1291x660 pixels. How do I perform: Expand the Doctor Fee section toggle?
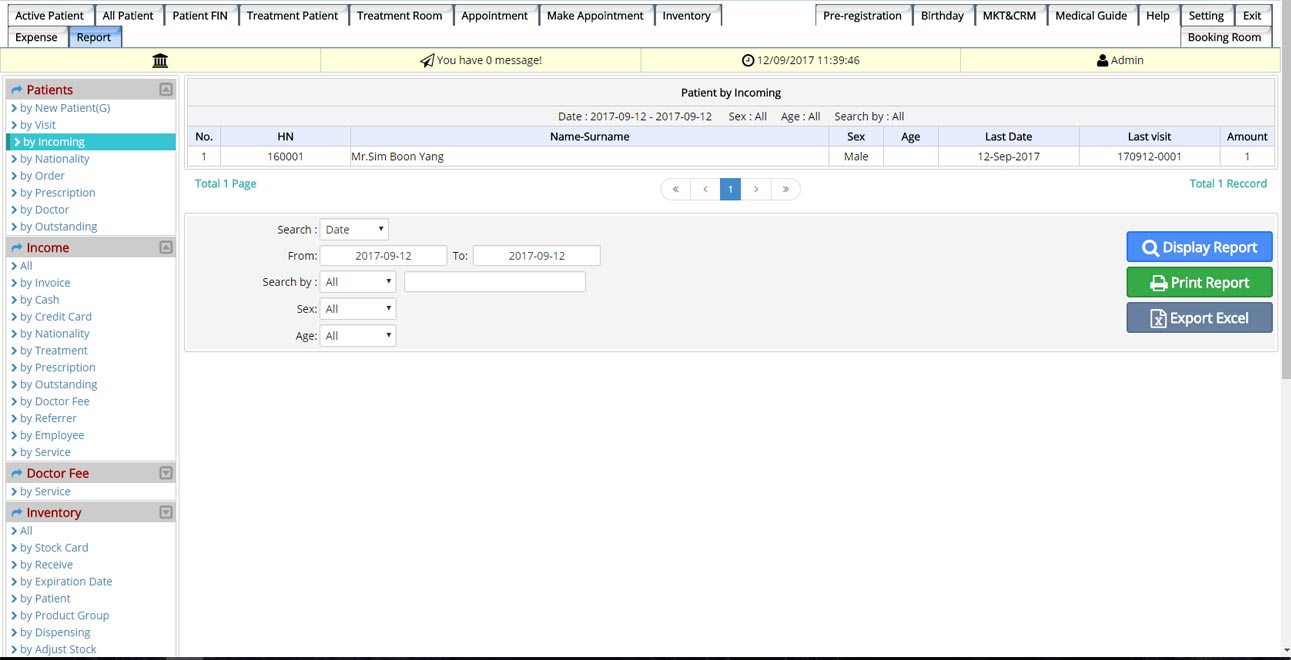click(166, 473)
